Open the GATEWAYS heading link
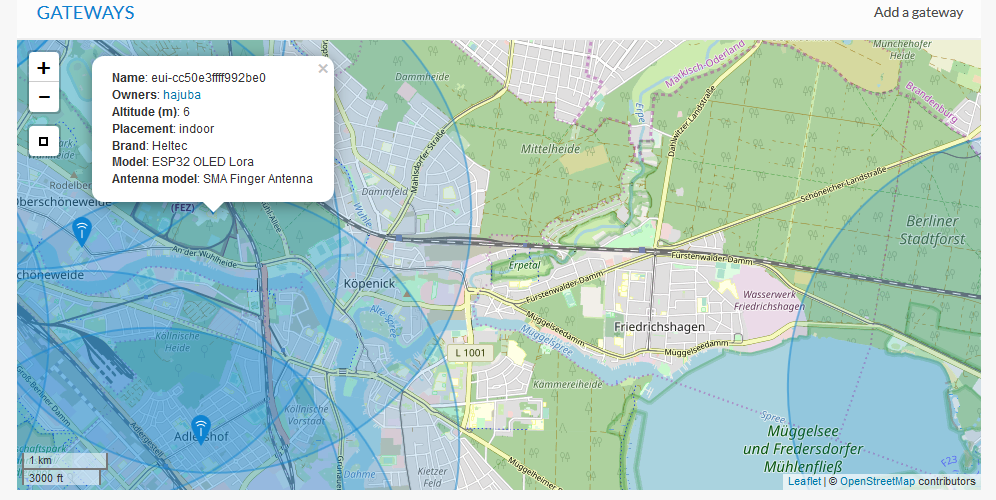Screen dimensions: 996x500 pyautogui.click(x=86, y=13)
